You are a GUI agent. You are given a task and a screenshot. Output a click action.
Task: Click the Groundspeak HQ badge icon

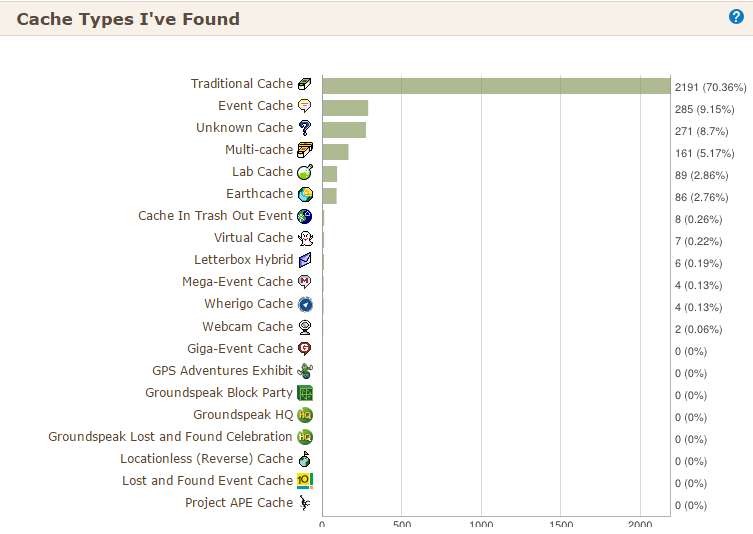pos(305,415)
